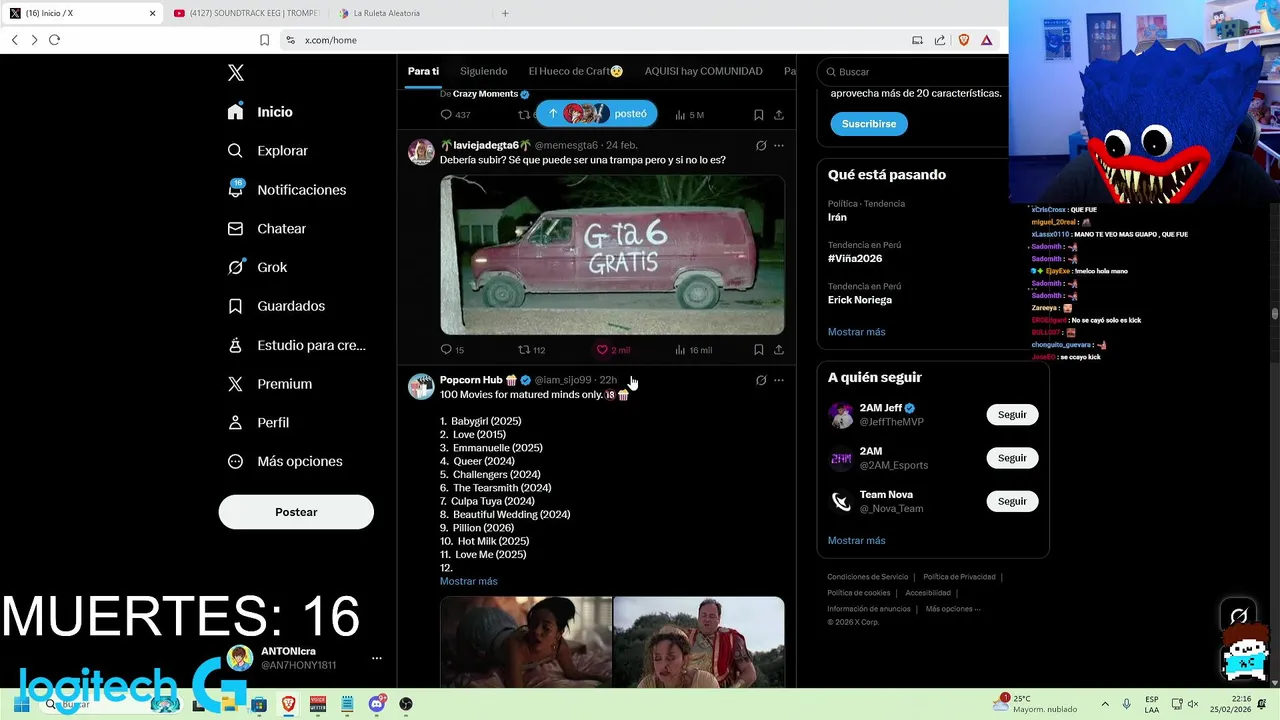This screenshot has width=1280, height=720.
Task: Open Guardados bookmarks in the sidebar
Action: (x=276, y=306)
